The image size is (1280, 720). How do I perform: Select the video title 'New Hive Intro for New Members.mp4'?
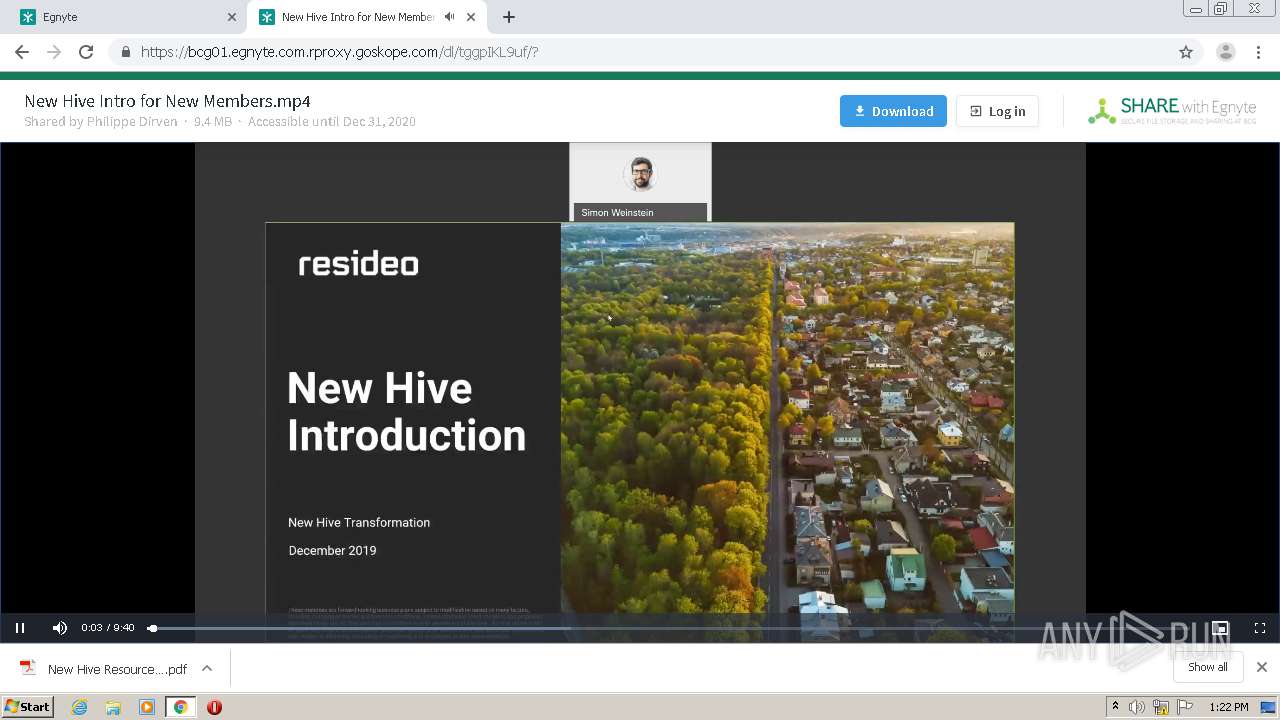[168, 101]
